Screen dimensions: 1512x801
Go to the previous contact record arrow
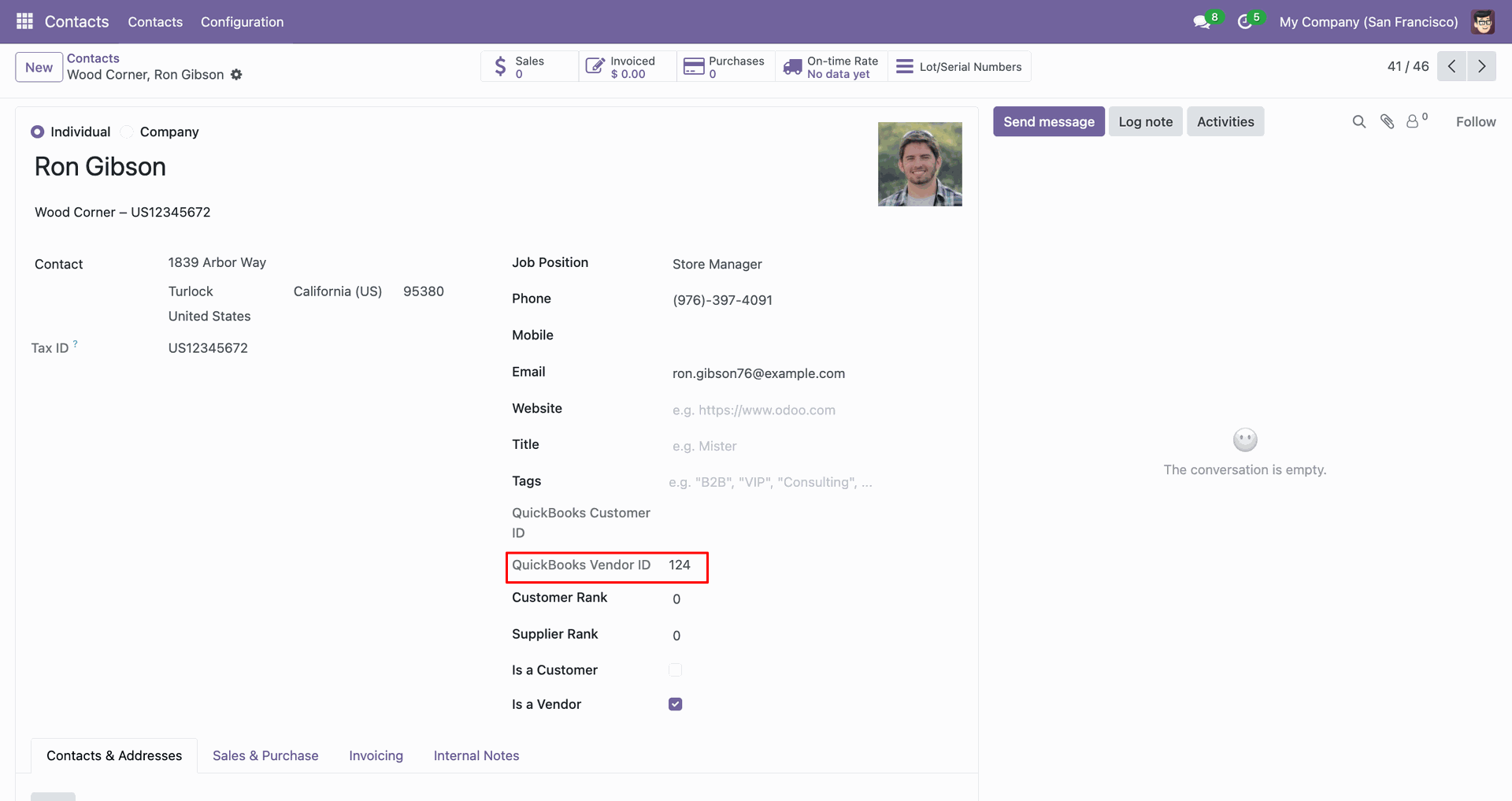click(1451, 66)
